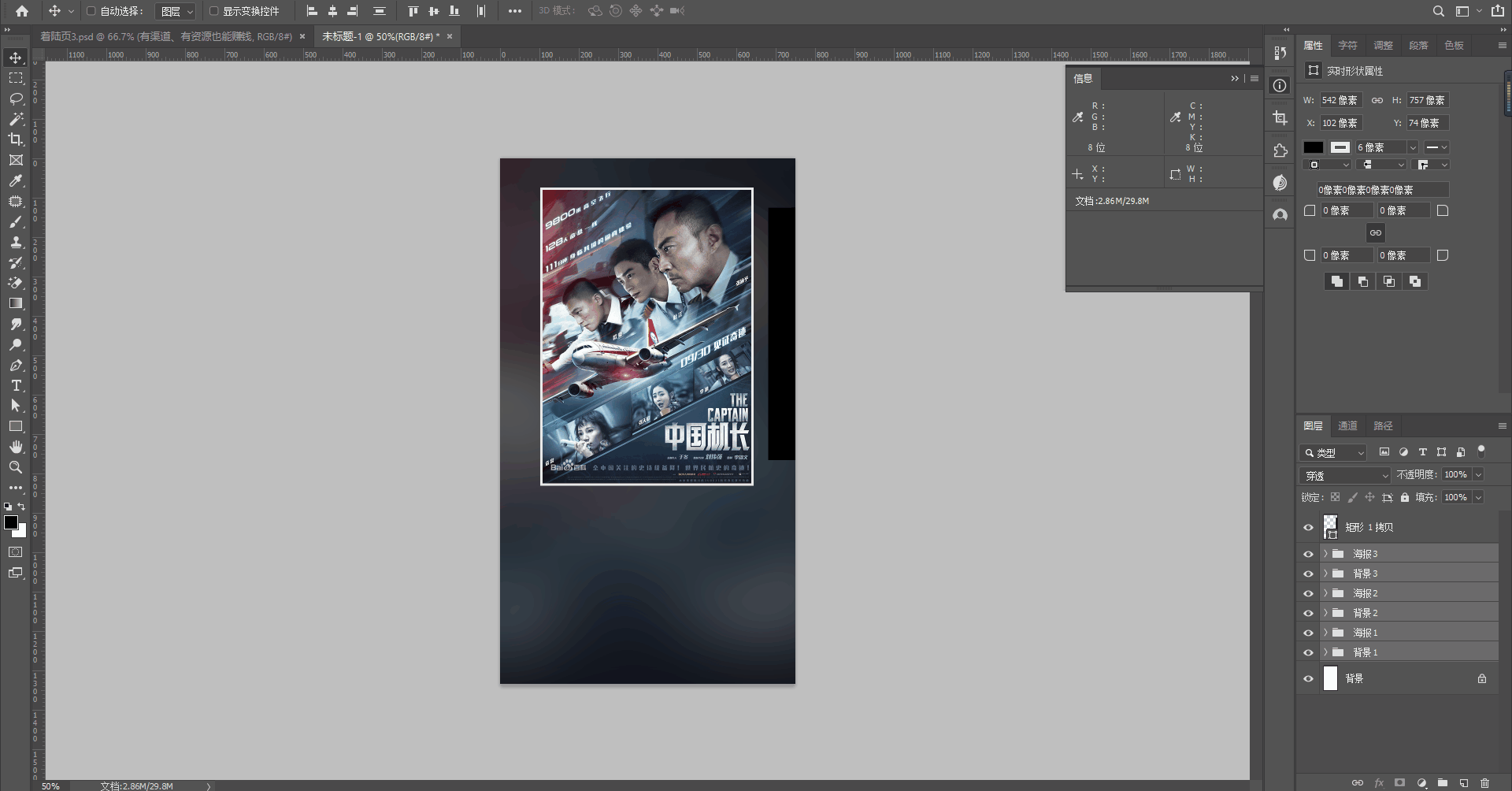This screenshot has height=791, width=1512.
Task: Select the Zoom tool
Action: (16, 467)
